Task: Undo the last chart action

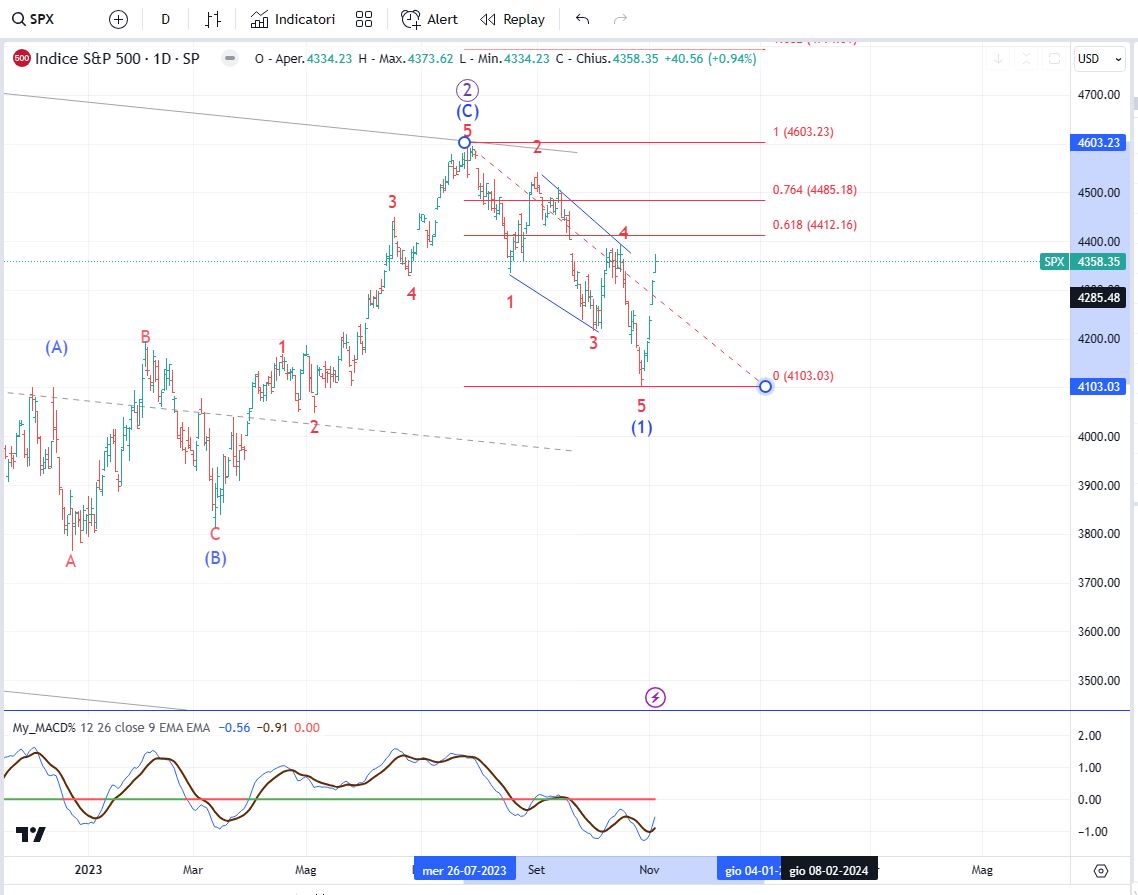Action: [x=582, y=20]
